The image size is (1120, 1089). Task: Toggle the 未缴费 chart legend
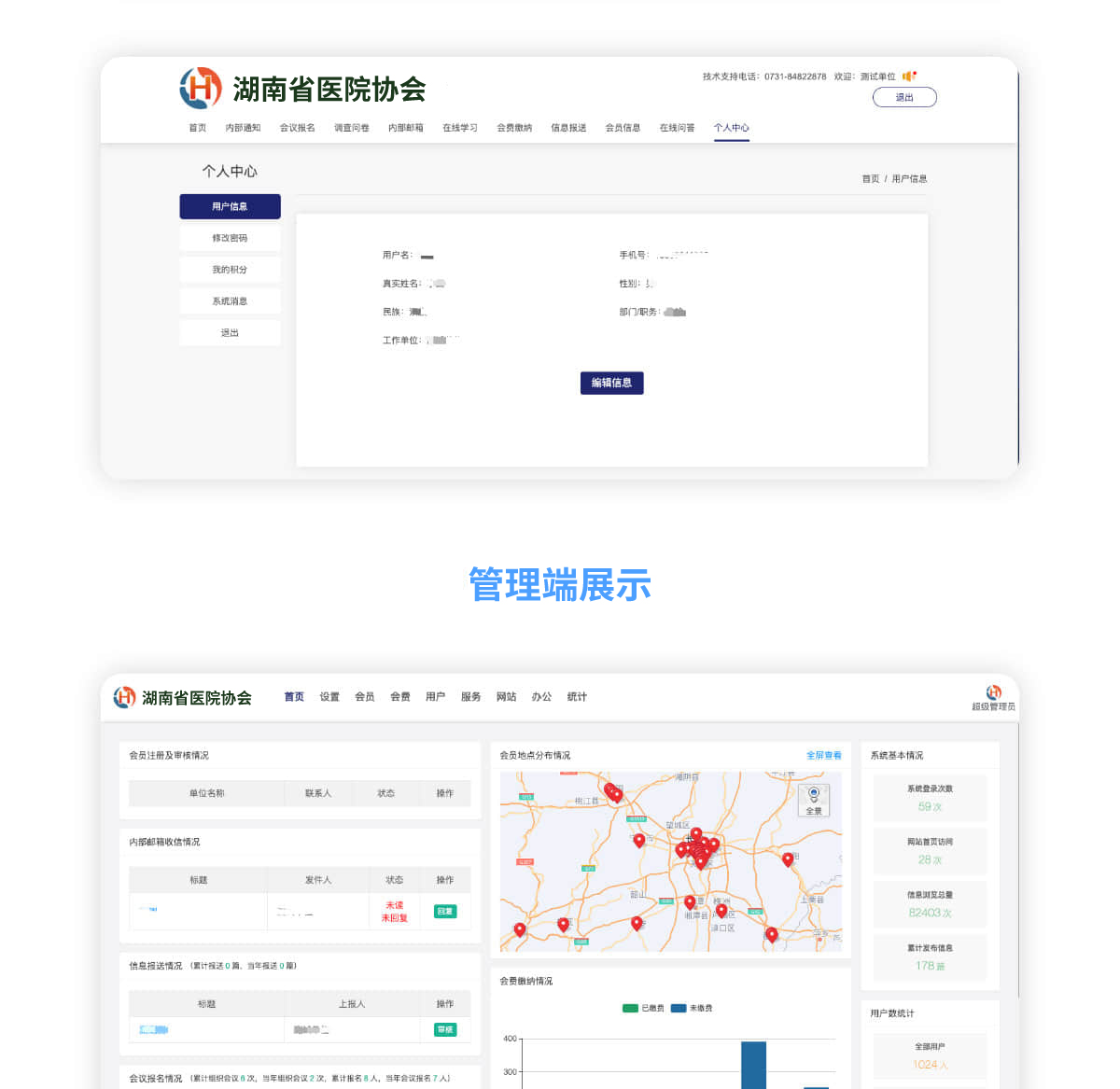pos(692,1008)
